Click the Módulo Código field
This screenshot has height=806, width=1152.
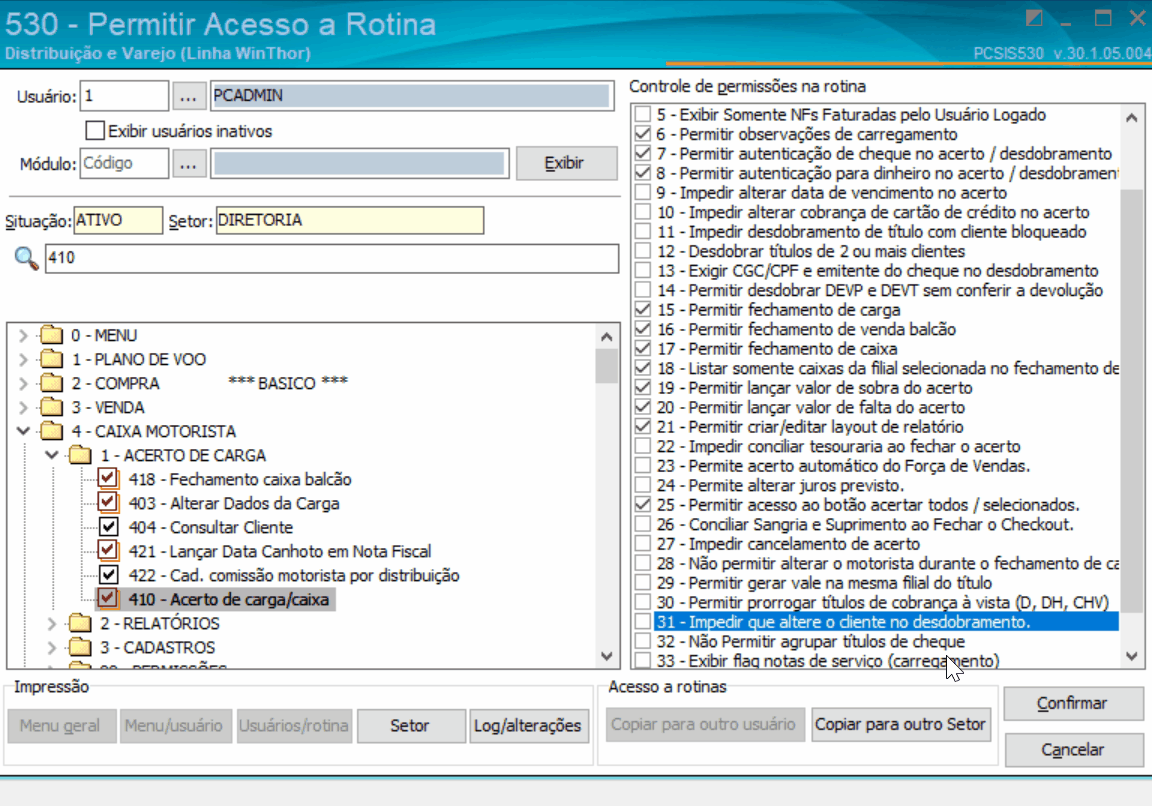pyautogui.click(x=124, y=163)
